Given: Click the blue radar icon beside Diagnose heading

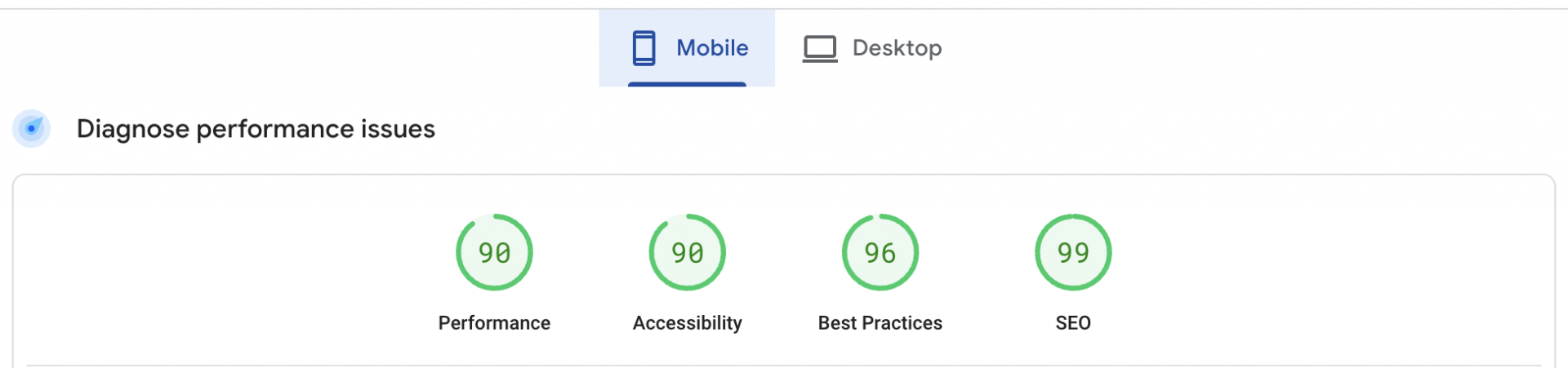Looking at the screenshot, I should pos(32,128).
